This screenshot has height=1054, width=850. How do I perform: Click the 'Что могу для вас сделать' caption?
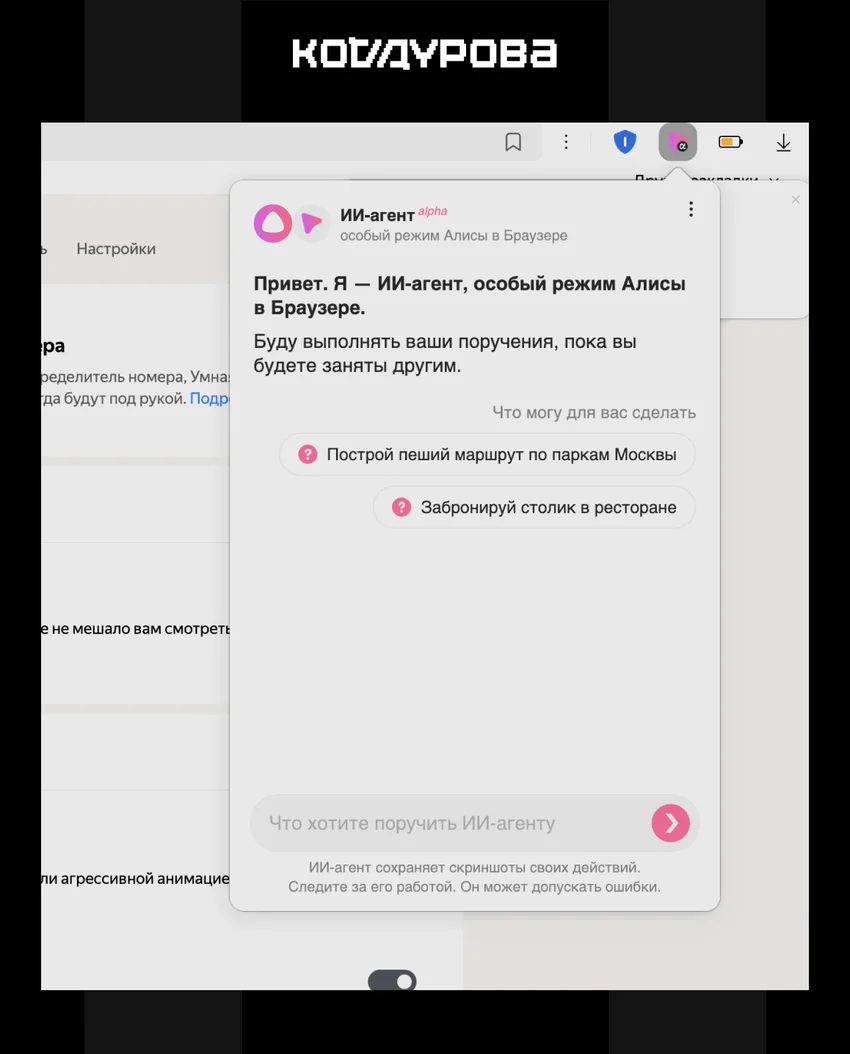click(594, 412)
